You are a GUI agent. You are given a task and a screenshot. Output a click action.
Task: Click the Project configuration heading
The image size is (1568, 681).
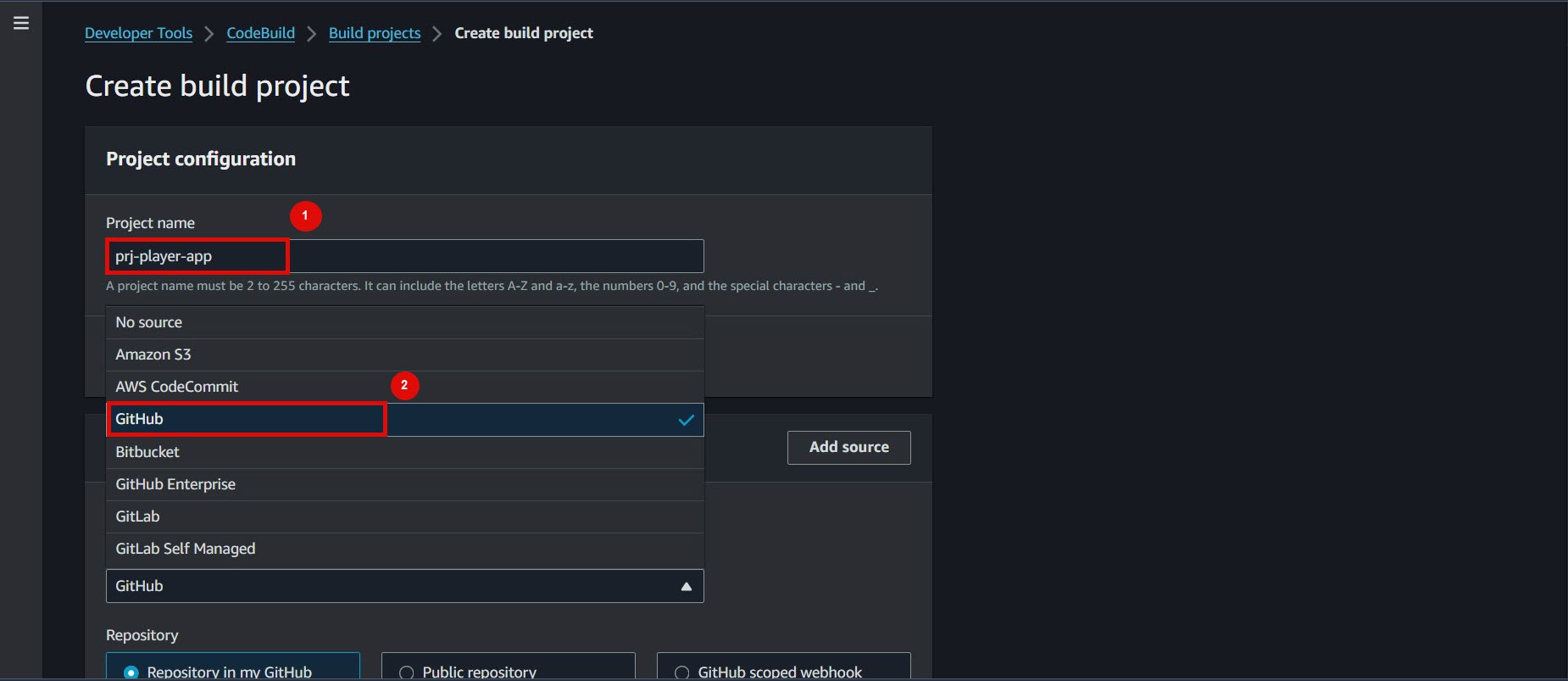[x=201, y=159]
